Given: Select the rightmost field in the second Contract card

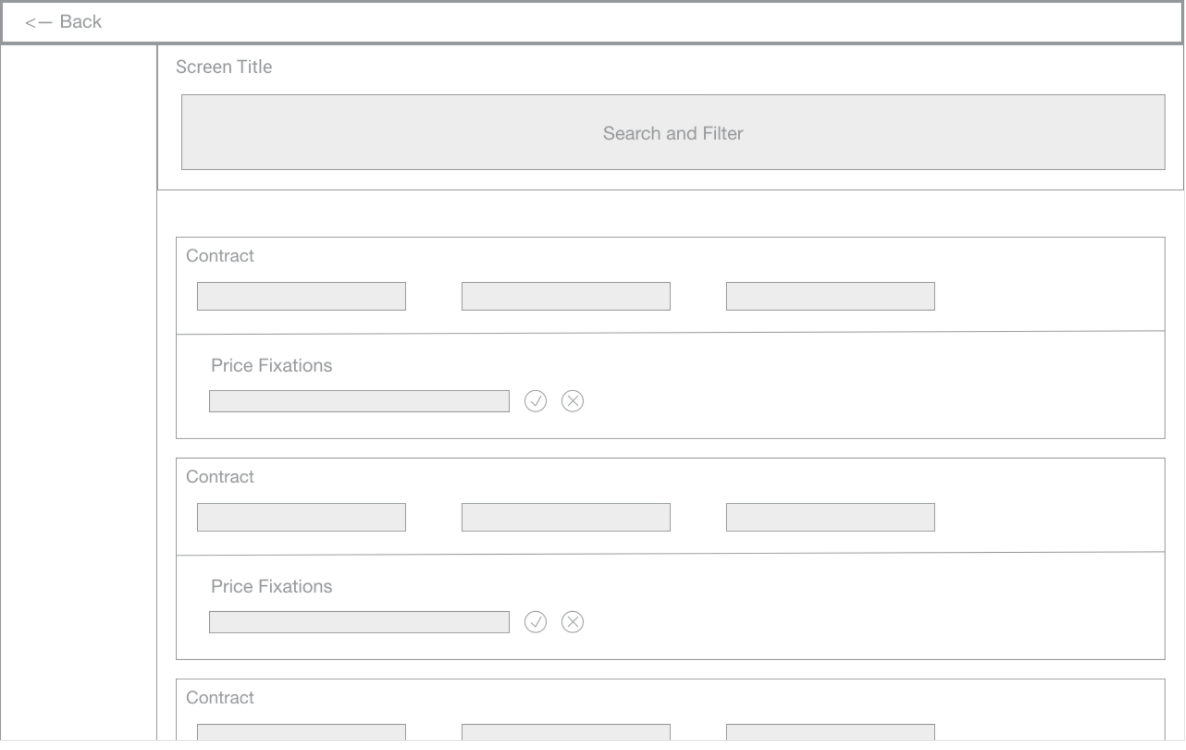Looking at the screenshot, I should click(831, 517).
